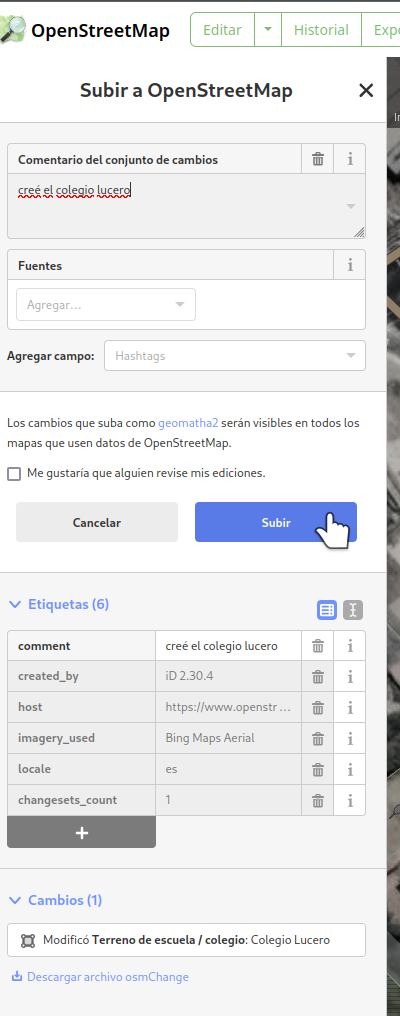
Task: Click the OpenStreetMap magnifier logo
Action: point(13,29)
